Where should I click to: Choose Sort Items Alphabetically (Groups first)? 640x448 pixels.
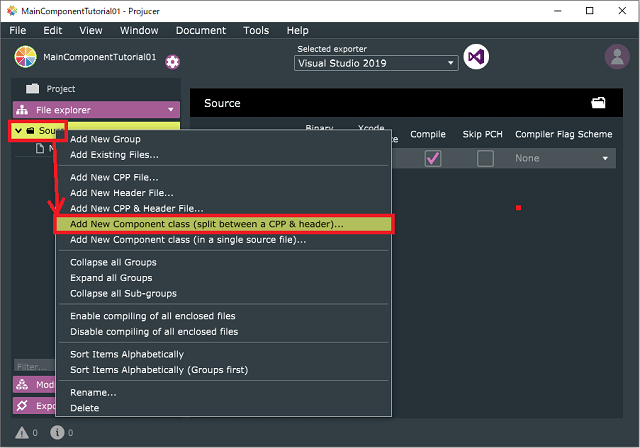click(x=223, y=370)
